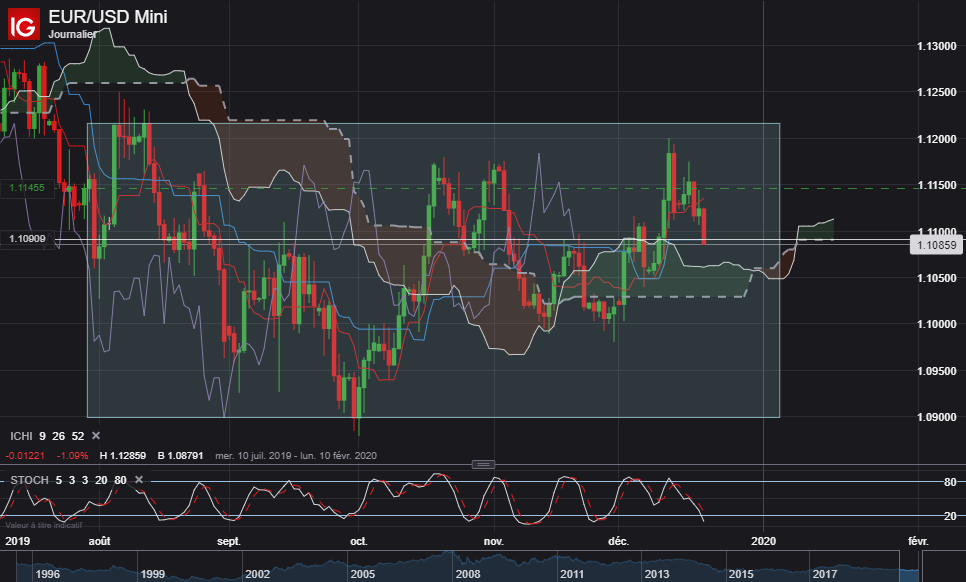The height and width of the screenshot is (582, 966).
Task: Click the H 1.12859 high value
Action: [x=123, y=456]
